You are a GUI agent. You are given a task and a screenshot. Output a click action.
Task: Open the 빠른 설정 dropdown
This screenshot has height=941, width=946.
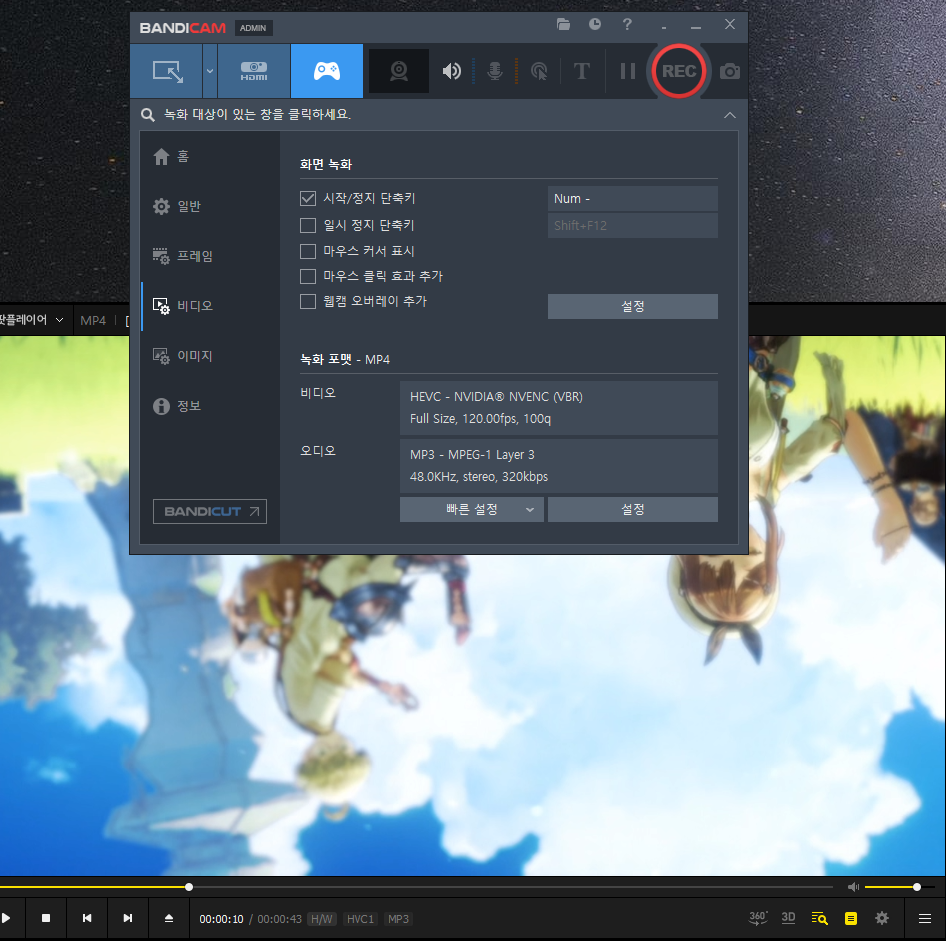point(472,510)
